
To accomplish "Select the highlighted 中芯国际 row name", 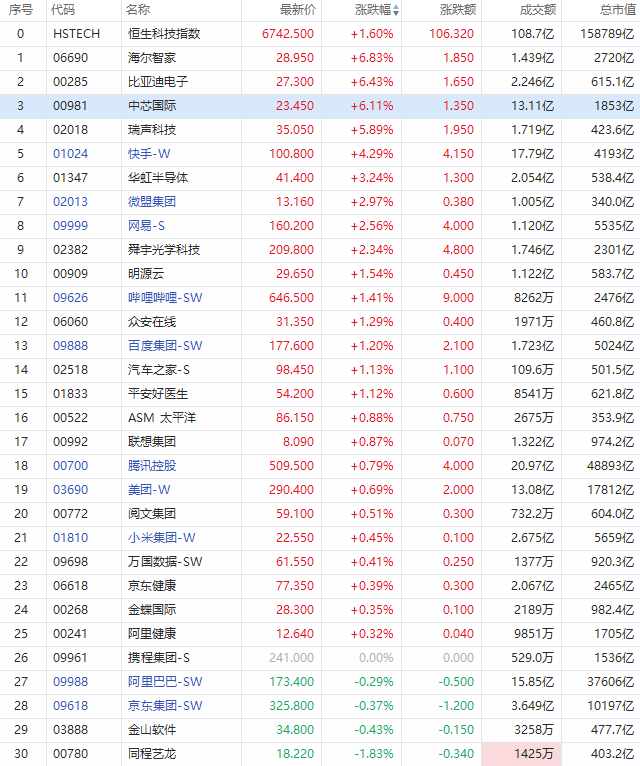I will pos(152,106).
